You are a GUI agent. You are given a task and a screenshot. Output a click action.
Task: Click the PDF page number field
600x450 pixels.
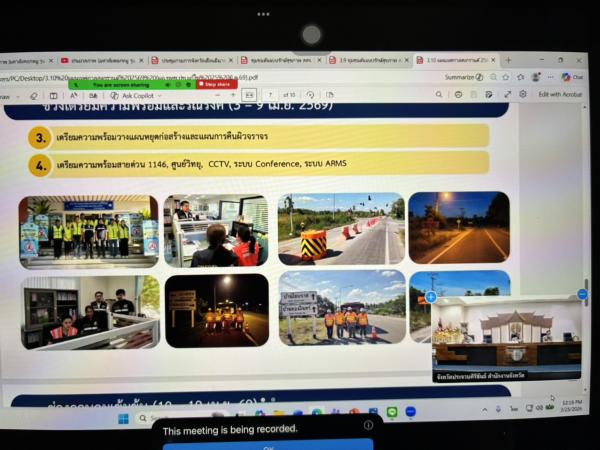pyautogui.click(x=271, y=95)
